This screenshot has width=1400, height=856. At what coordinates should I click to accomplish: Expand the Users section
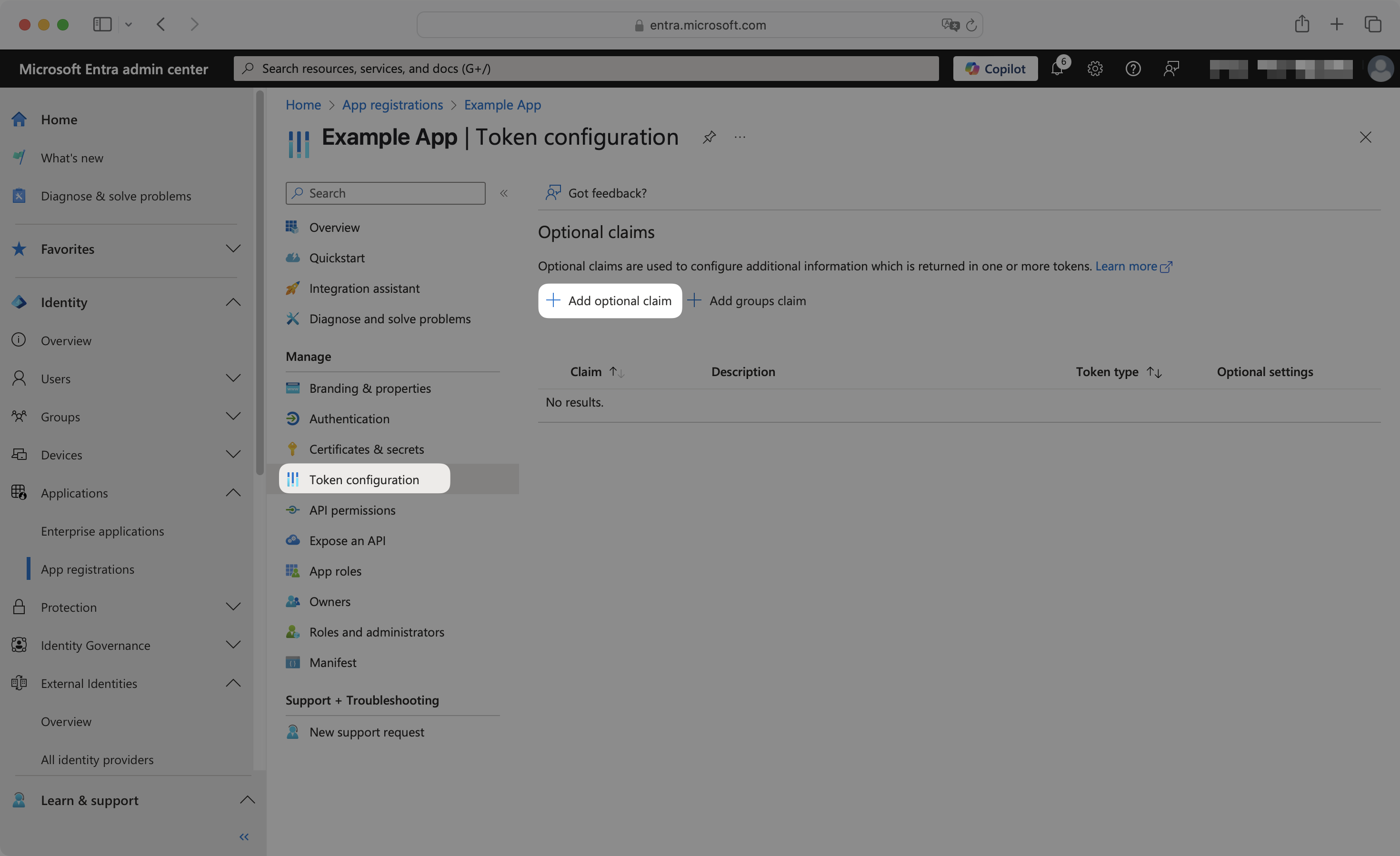pos(233,378)
